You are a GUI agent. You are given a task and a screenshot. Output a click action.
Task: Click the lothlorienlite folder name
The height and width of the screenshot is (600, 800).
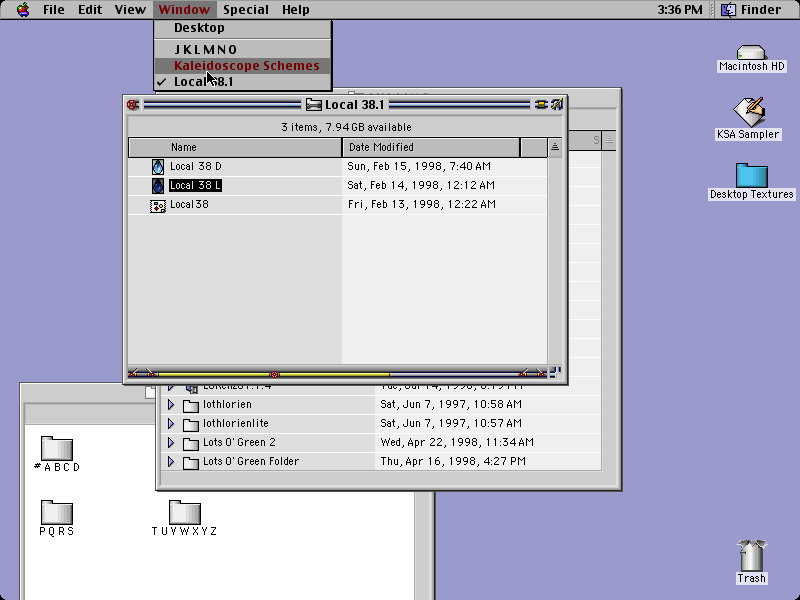pos(236,423)
